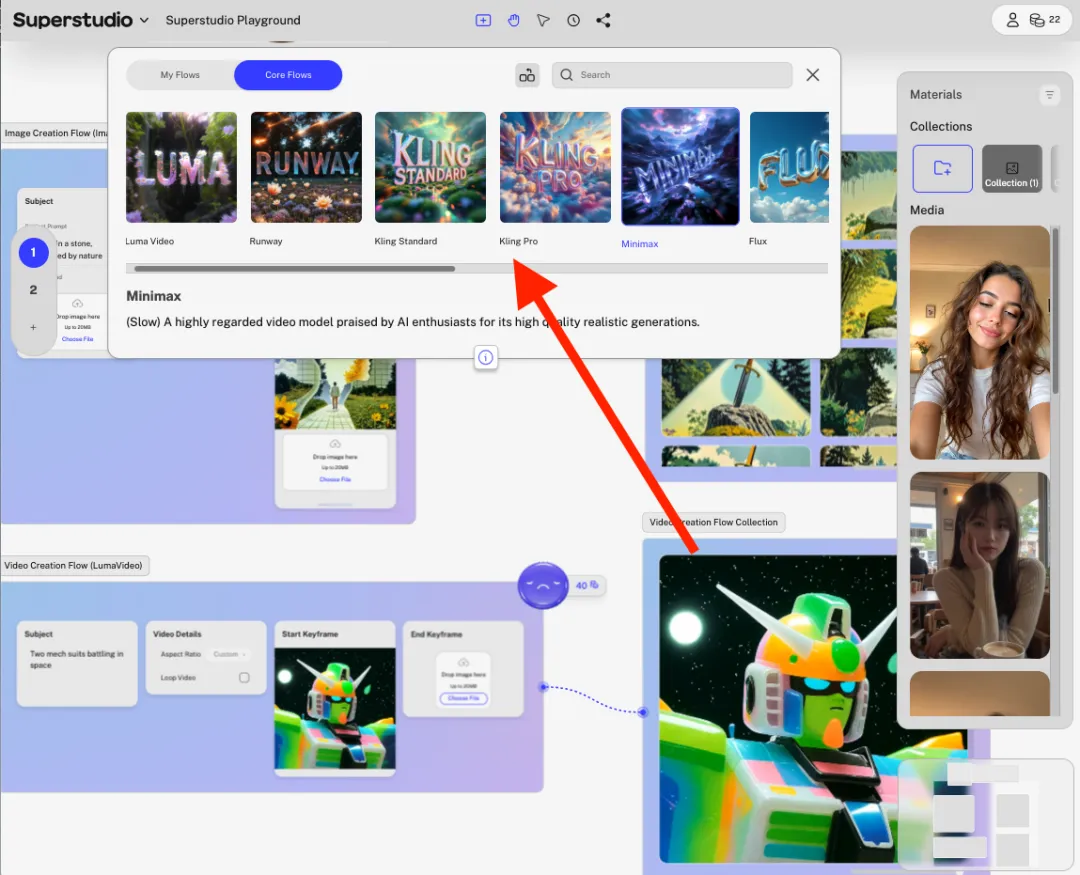Image resolution: width=1080 pixels, height=875 pixels.
Task: Click the Minimax label under its thumbnail
Action: pyautogui.click(x=640, y=244)
